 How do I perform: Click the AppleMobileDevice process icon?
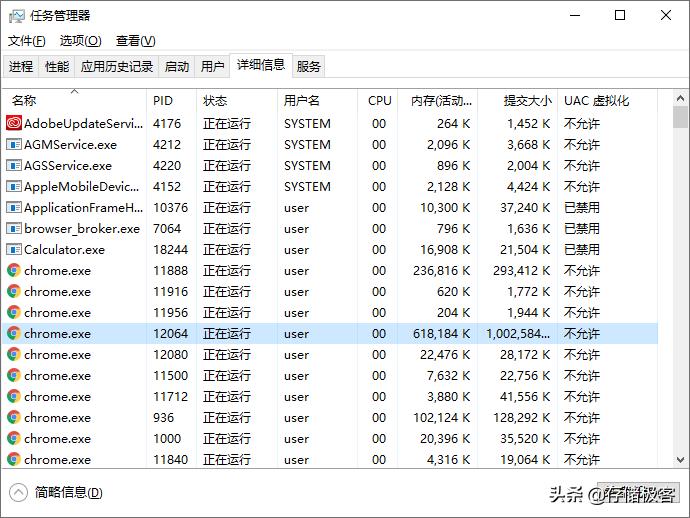pyautogui.click(x=14, y=187)
